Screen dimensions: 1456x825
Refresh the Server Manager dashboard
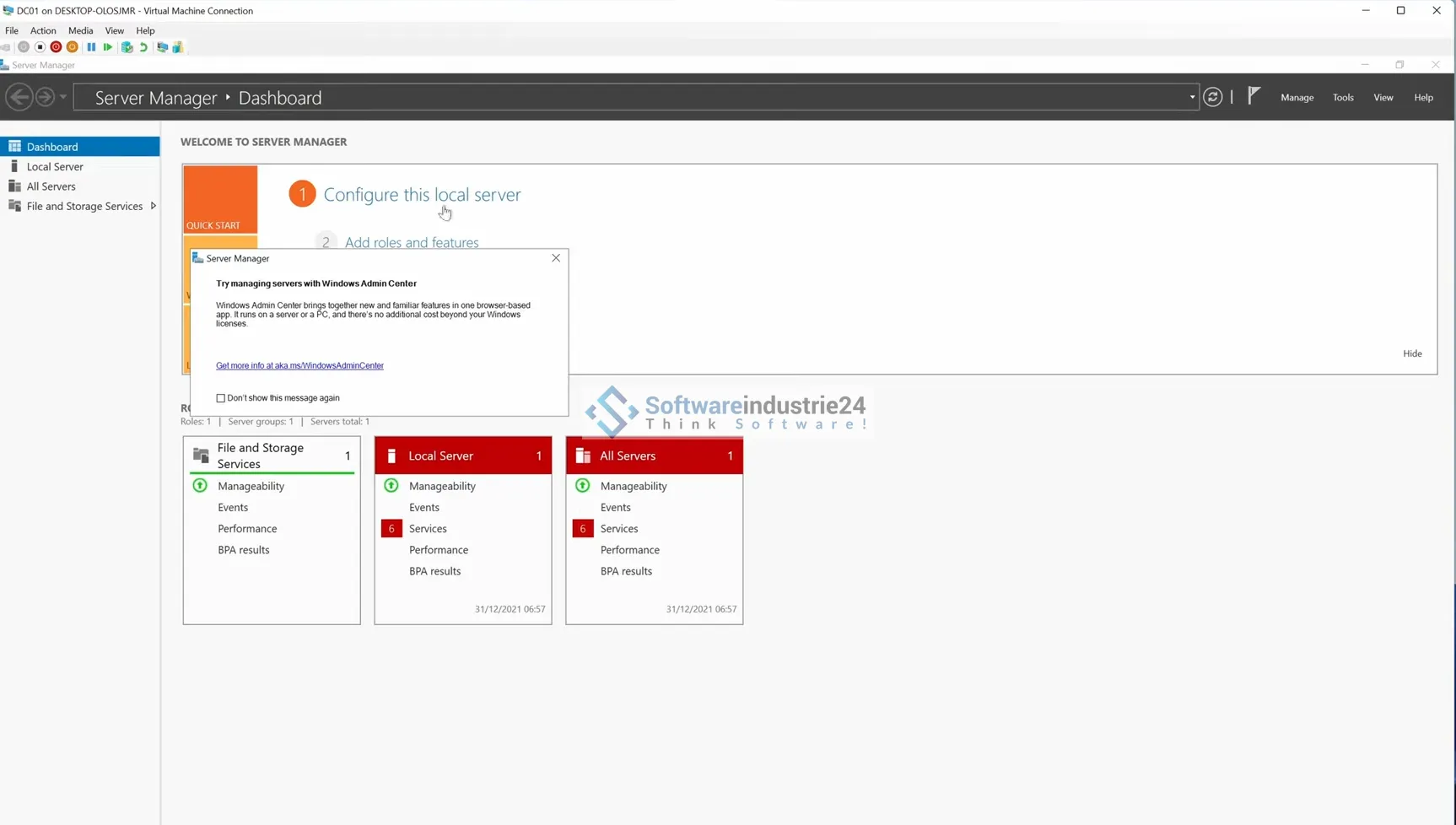[1212, 97]
